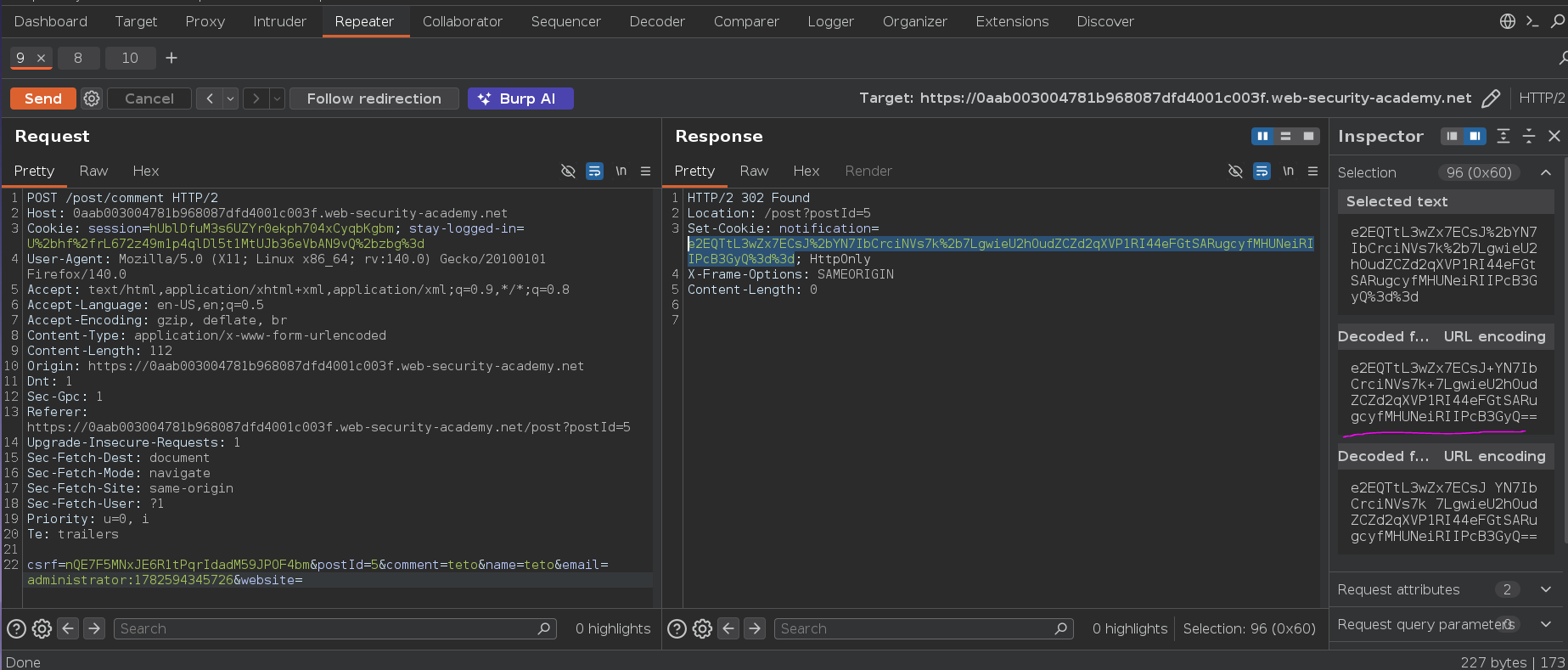Image resolution: width=1568 pixels, height=670 pixels.
Task: Toggle show \n newlines in Request
Action: coord(621,171)
